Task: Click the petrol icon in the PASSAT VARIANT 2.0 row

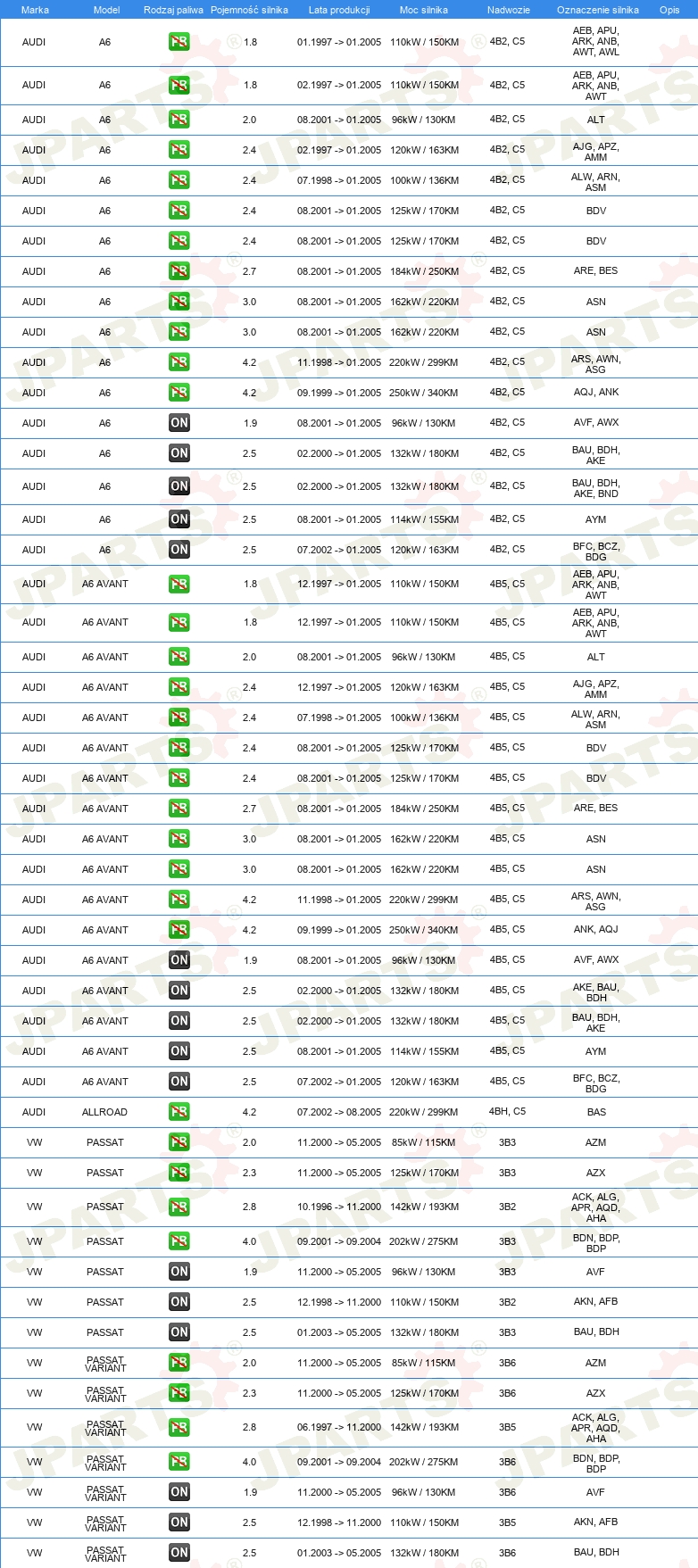Action: [179, 1363]
